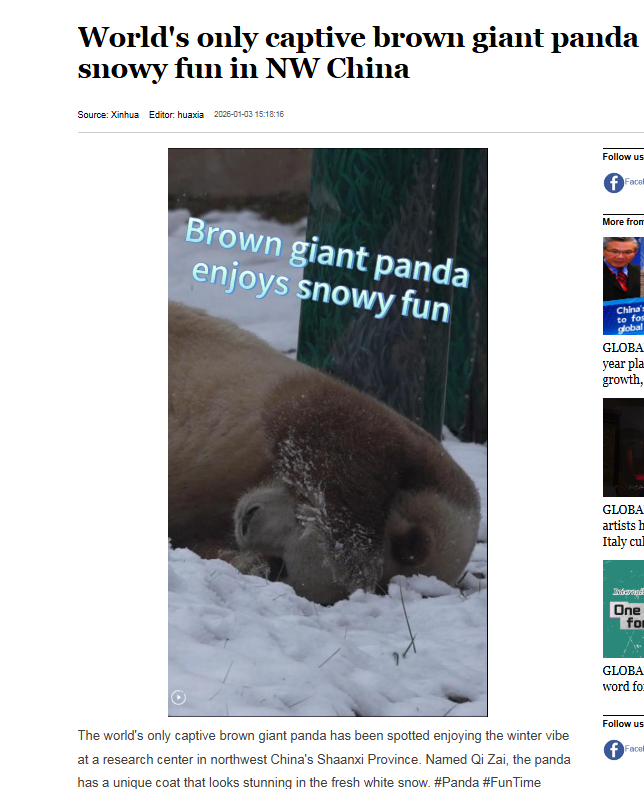This screenshot has height=789, width=644.
Task: Click the lower 'Follow us' heading
Action: tap(623, 724)
